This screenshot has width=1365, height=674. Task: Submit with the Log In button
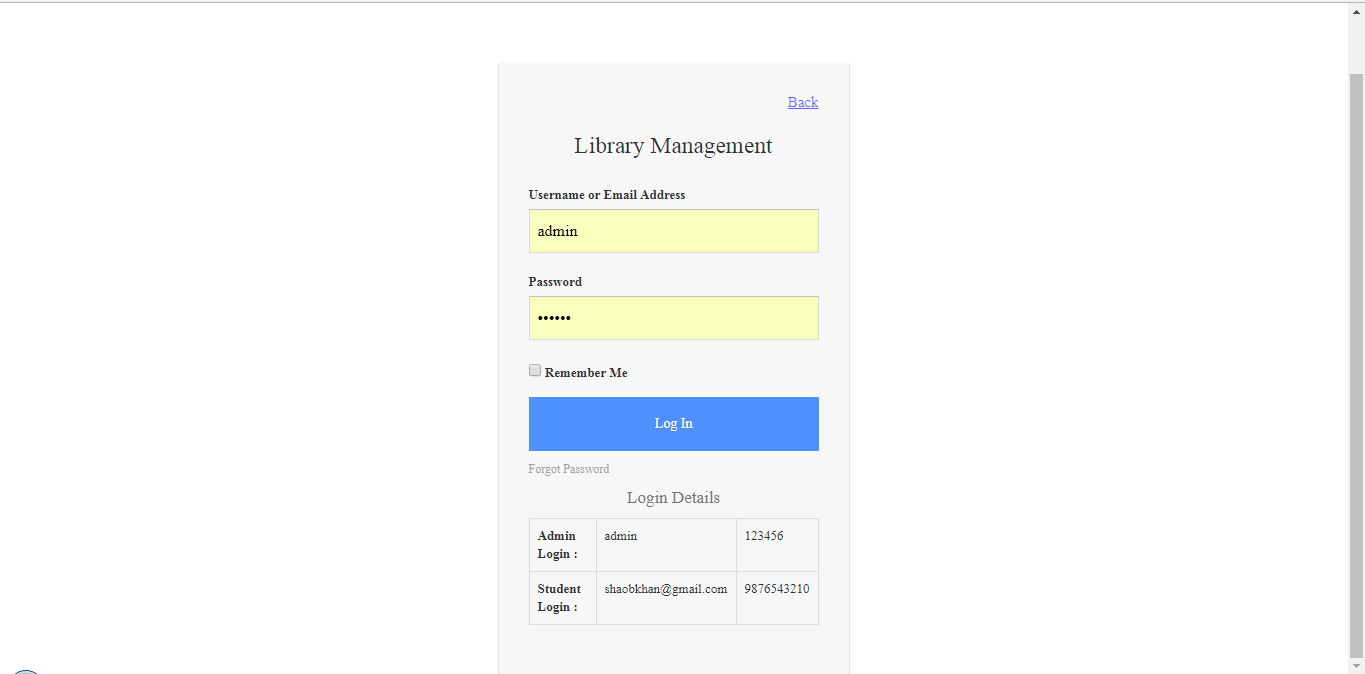click(x=674, y=424)
